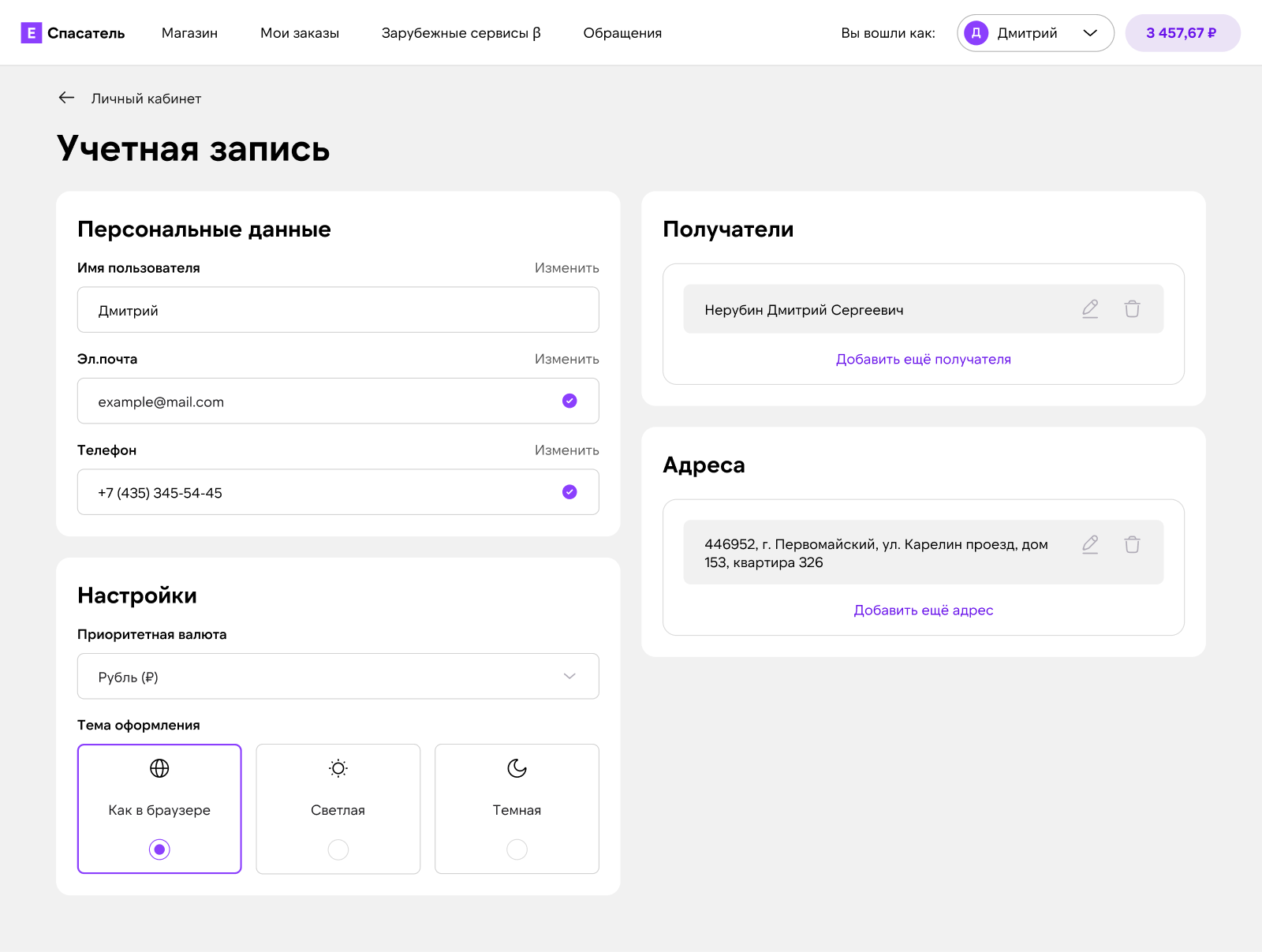The width and height of the screenshot is (1262, 952).
Task: Delete the Первомайский address with trash icon
Action: 1132,544
